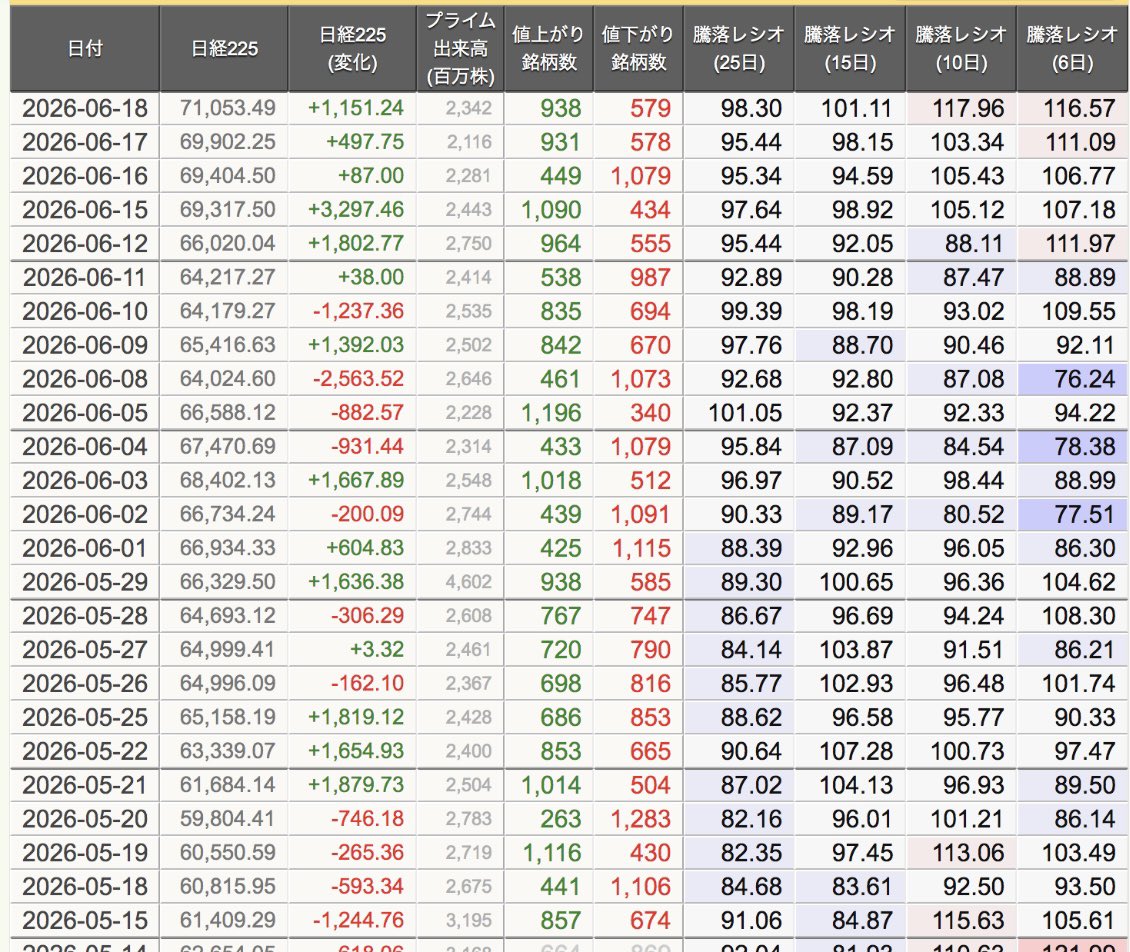Select the date 2026-05-18
This screenshot has width=1130, height=952.
pos(85,887)
